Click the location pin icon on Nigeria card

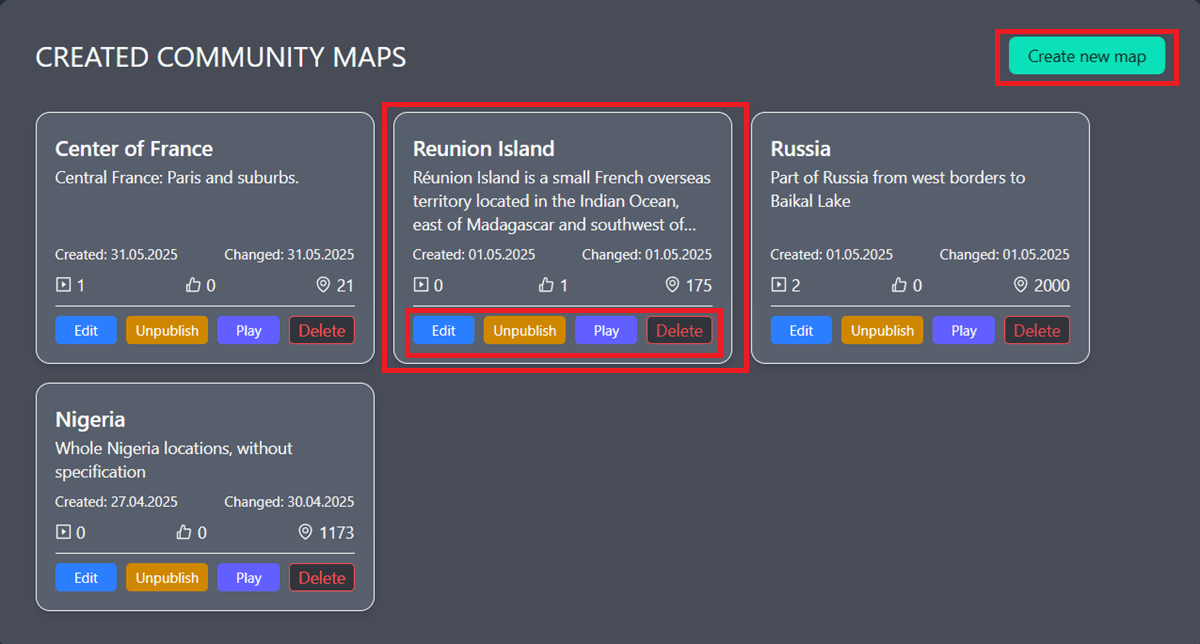pos(305,532)
